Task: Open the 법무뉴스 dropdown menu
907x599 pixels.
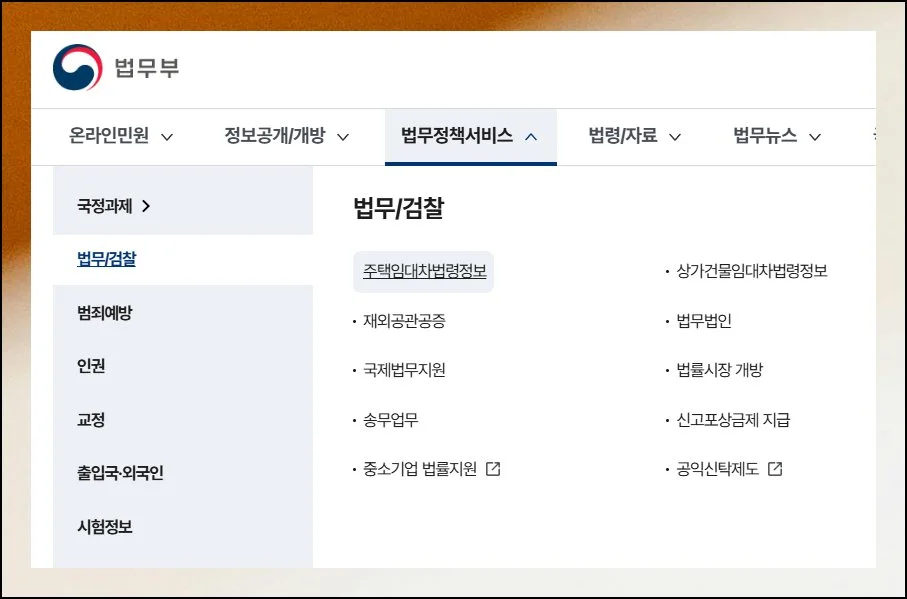Action: (x=815, y=137)
